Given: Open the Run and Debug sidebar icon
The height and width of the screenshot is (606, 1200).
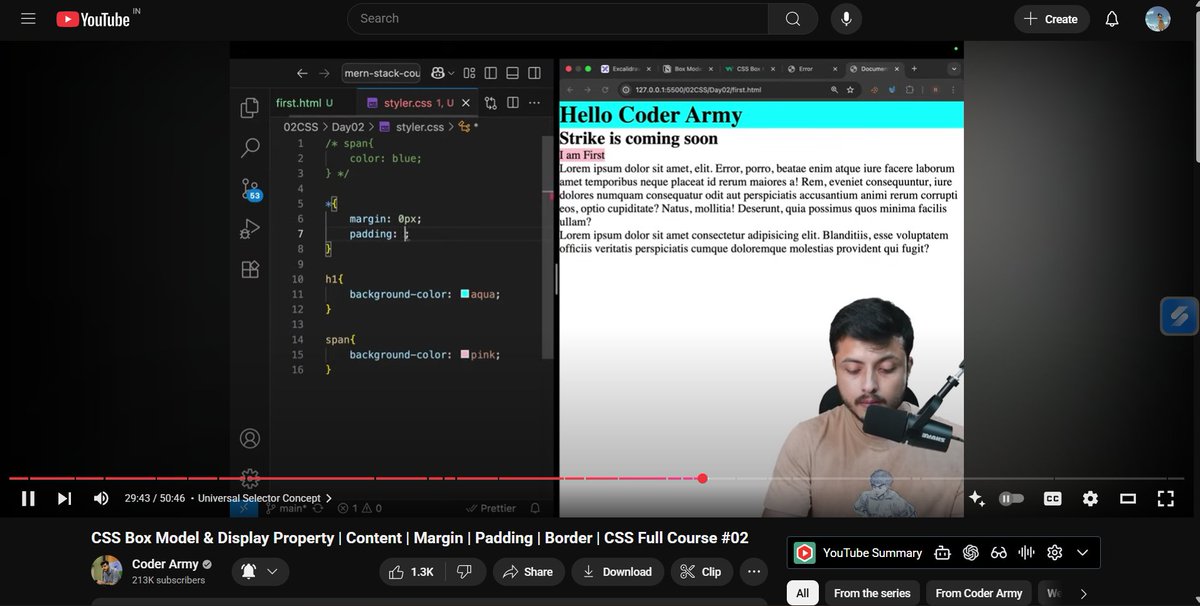Looking at the screenshot, I should tap(249, 228).
